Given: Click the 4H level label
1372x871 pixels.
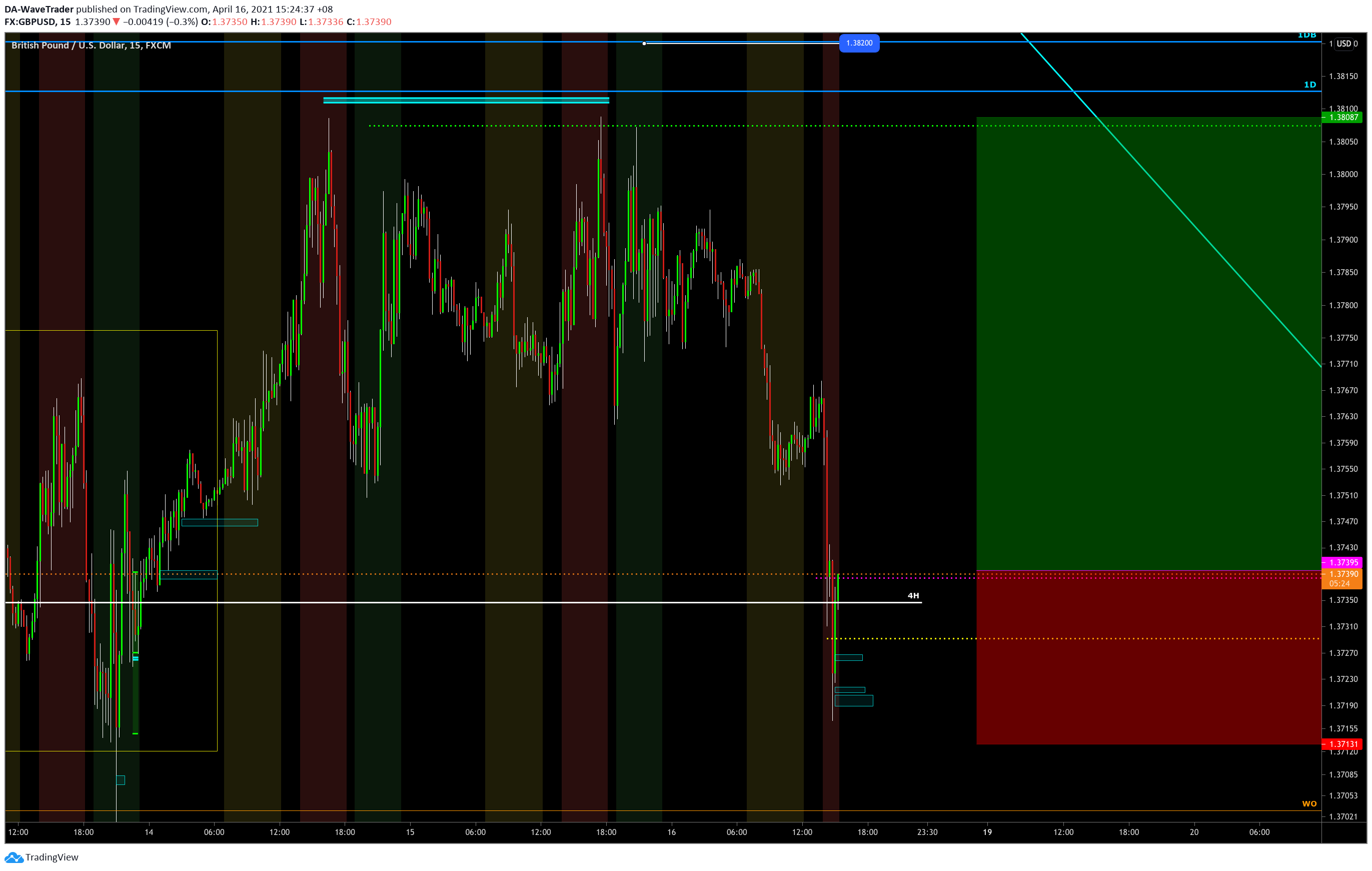Looking at the screenshot, I should 913,596.
